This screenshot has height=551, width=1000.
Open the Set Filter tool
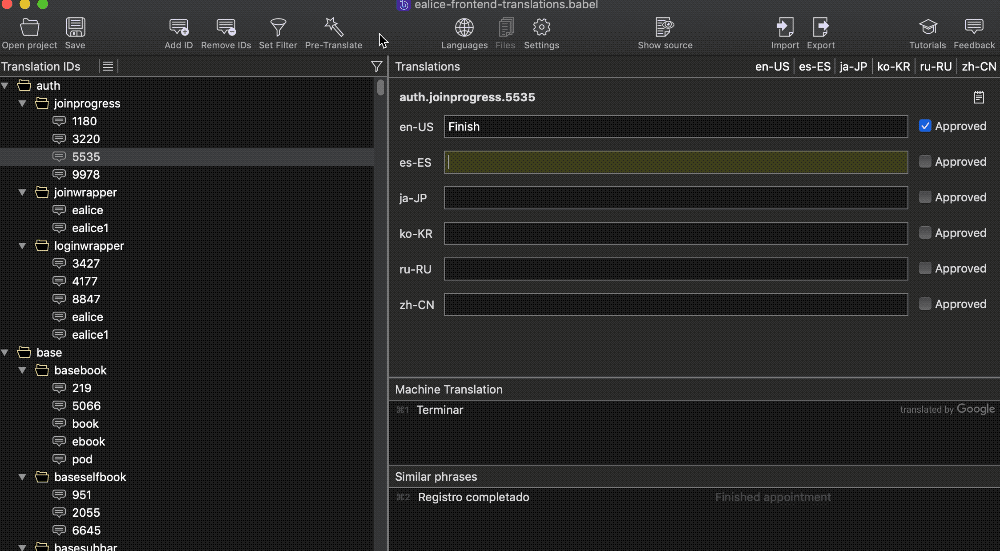tap(278, 27)
